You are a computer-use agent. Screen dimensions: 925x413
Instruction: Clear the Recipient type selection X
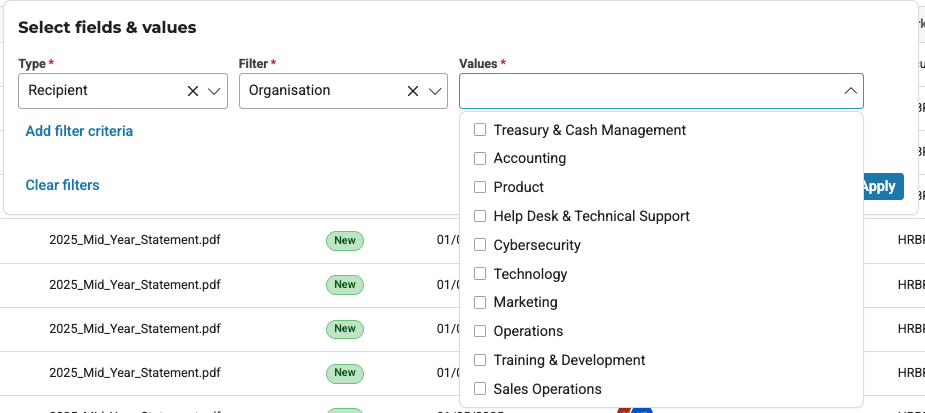(193, 91)
